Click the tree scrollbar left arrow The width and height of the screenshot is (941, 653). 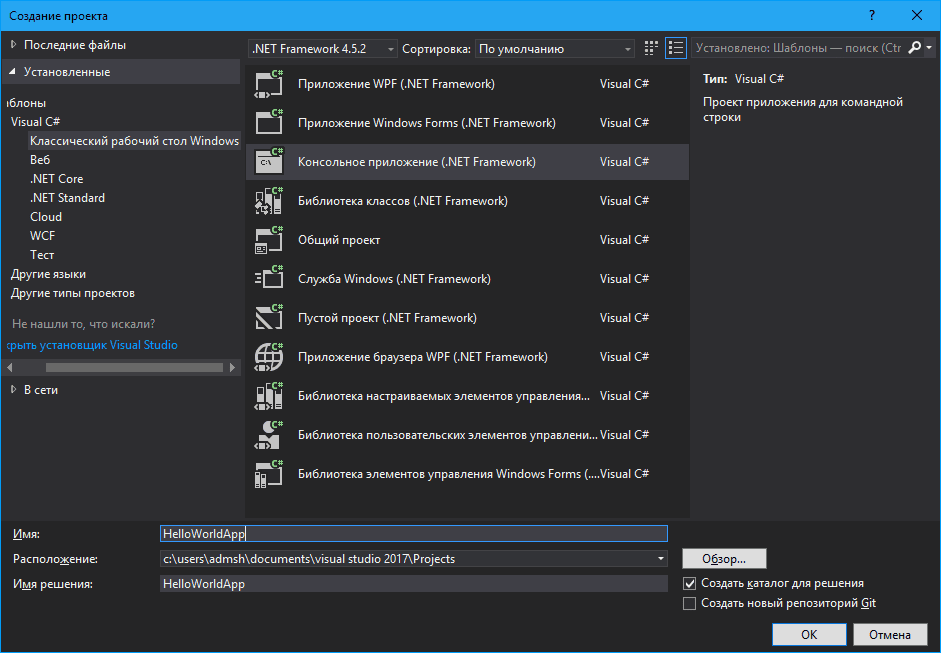10,367
